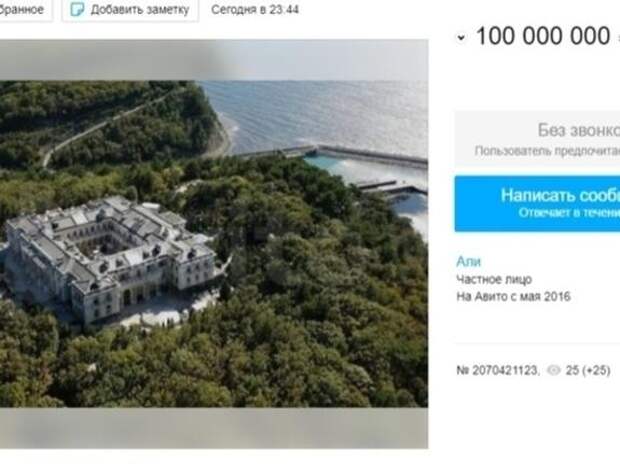
Task: Open seller profile link Али
Action: [x=465, y=262]
